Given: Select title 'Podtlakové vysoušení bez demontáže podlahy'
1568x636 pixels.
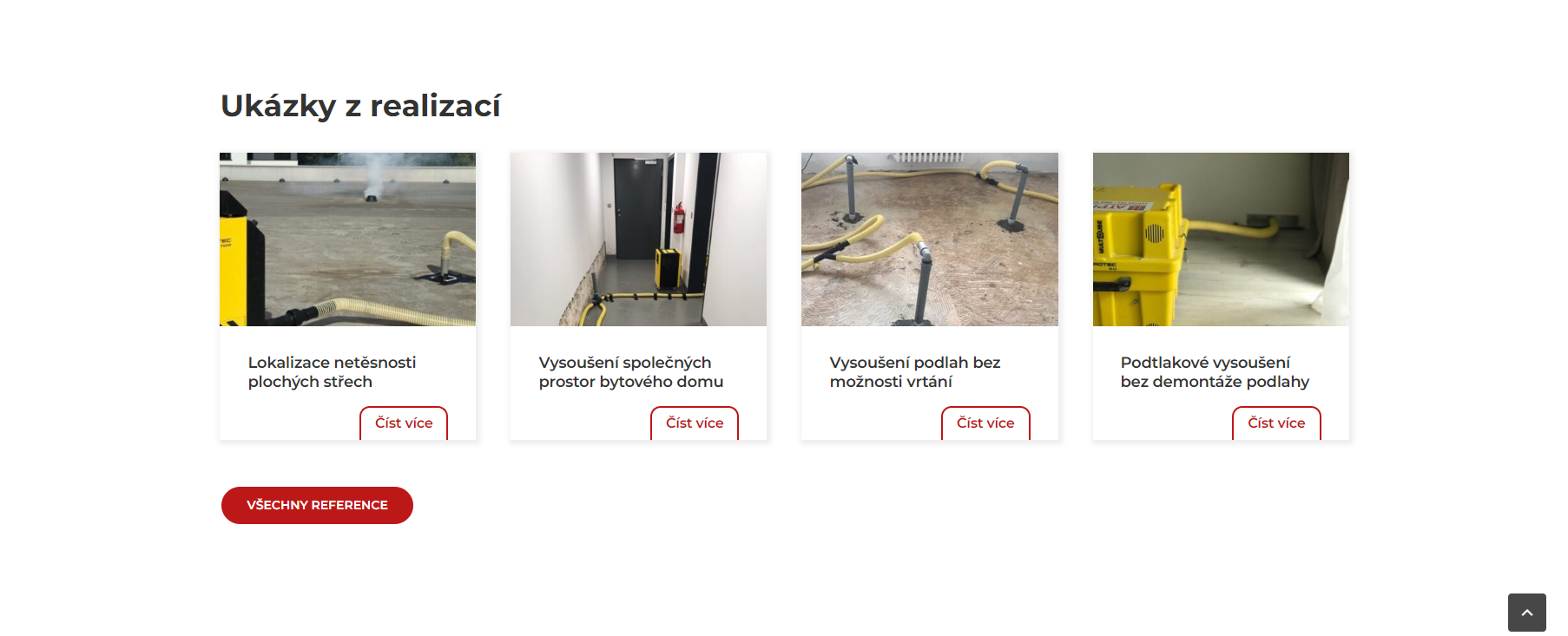Looking at the screenshot, I should click(1215, 372).
